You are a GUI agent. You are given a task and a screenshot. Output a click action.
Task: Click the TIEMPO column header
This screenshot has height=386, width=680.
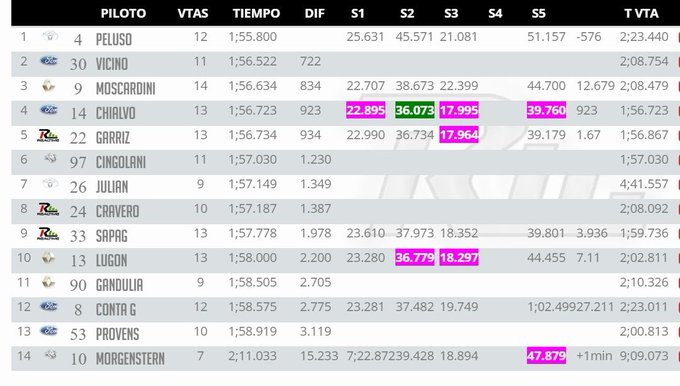256,13
